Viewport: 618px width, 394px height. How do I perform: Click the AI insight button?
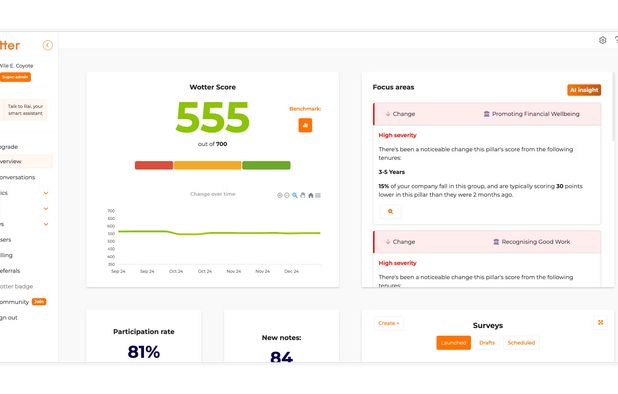click(584, 90)
